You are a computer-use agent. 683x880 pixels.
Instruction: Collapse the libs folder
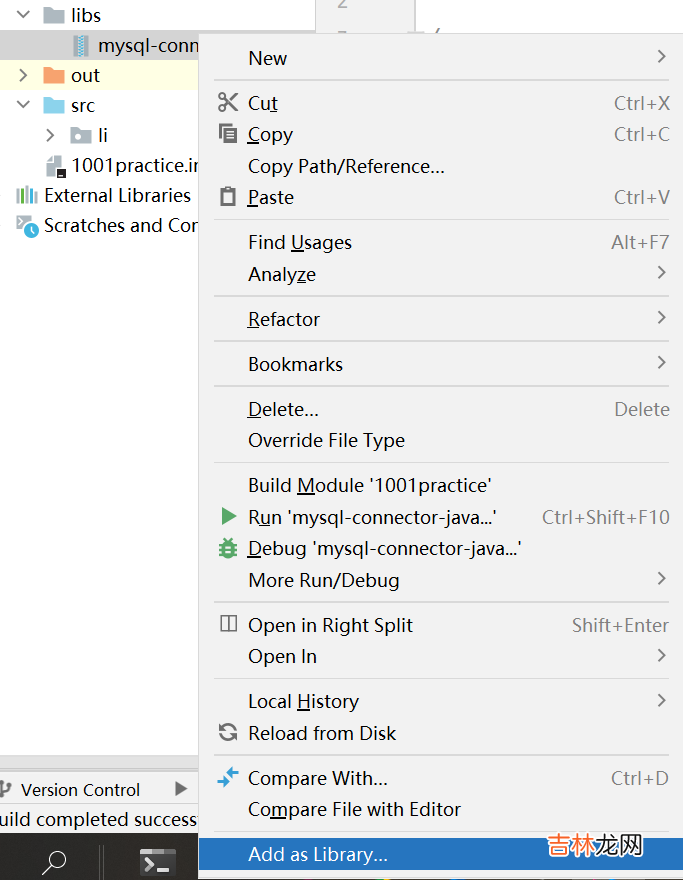24,16
